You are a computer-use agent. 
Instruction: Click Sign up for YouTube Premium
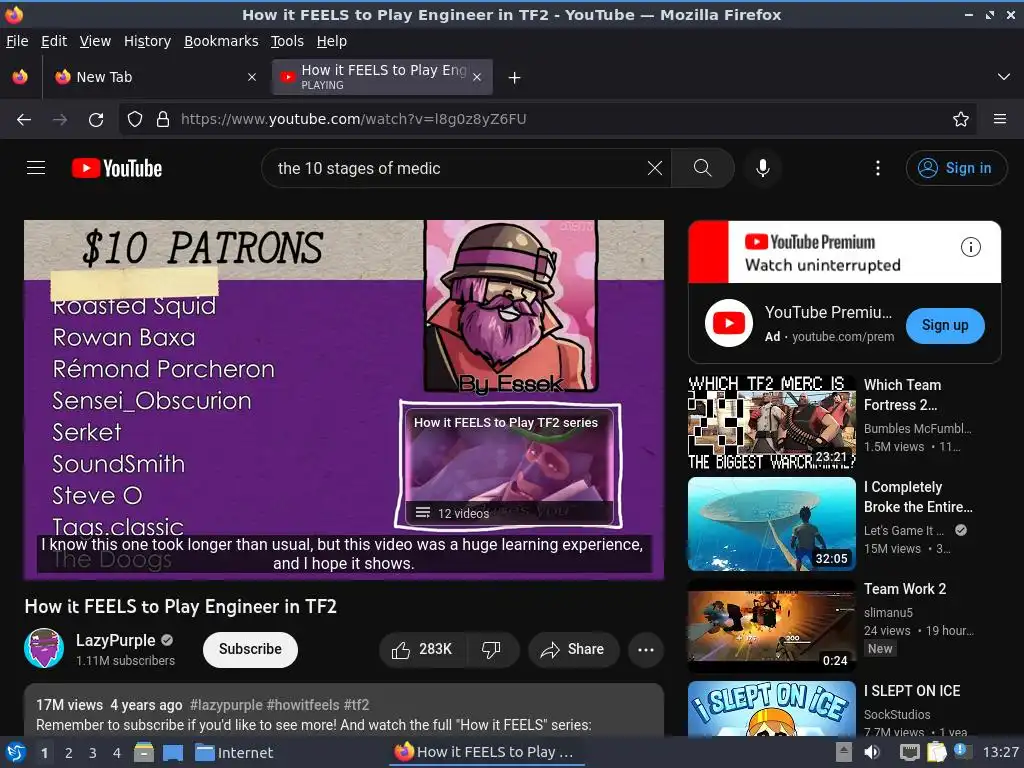(x=945, y=325)
